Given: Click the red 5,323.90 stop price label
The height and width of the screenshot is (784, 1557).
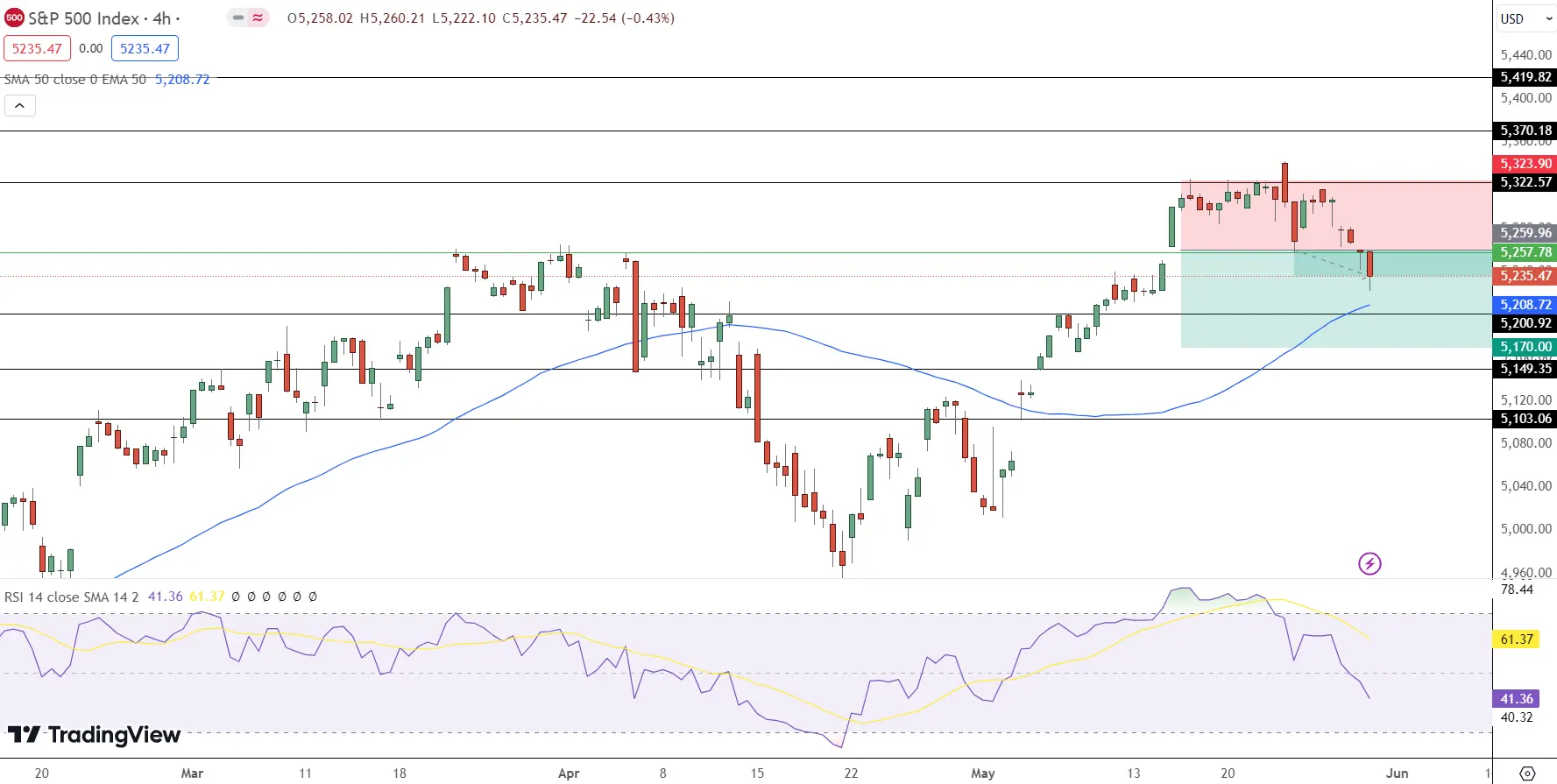Looking at the screenshot, I should point(1525,164).
